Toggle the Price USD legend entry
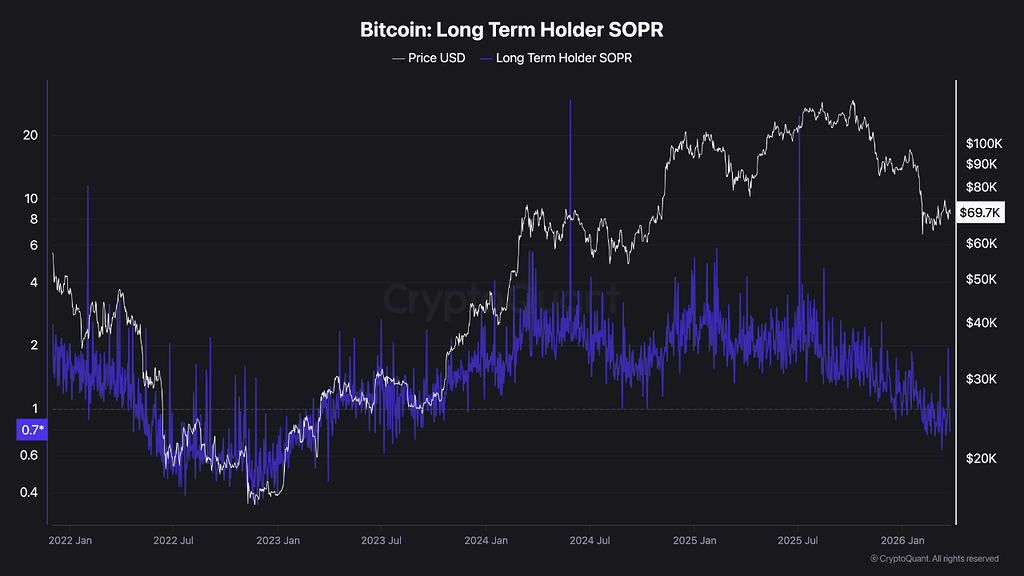This screenshot has width=1024, height=576. pyautogui.click(x=428, y=58)
